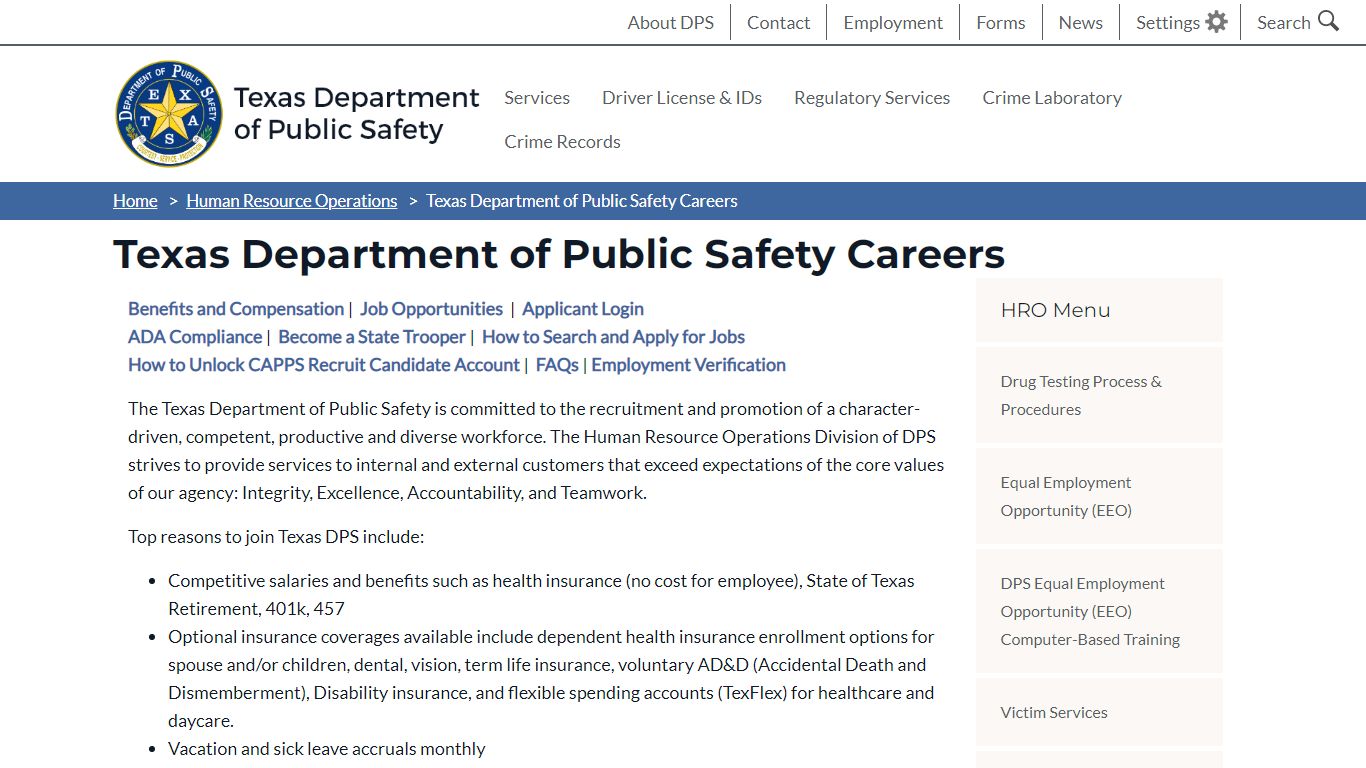Click current breadcrumb Texas Department of Public Safety Careers
This screenshot has width=1366, height=768.
point(582,200)
